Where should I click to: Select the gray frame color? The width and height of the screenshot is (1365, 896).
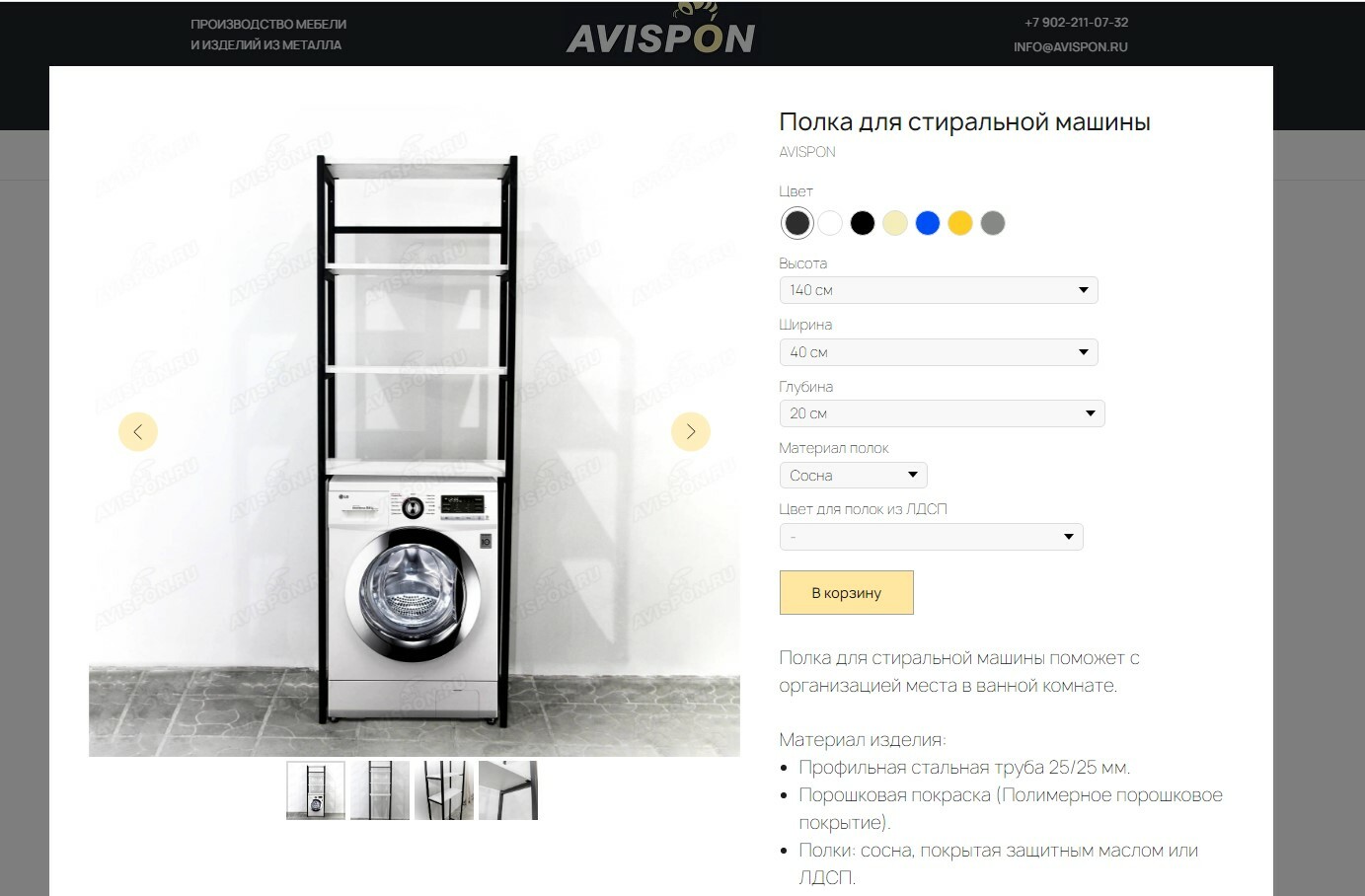pyautogui.click(x=993, y=223)
